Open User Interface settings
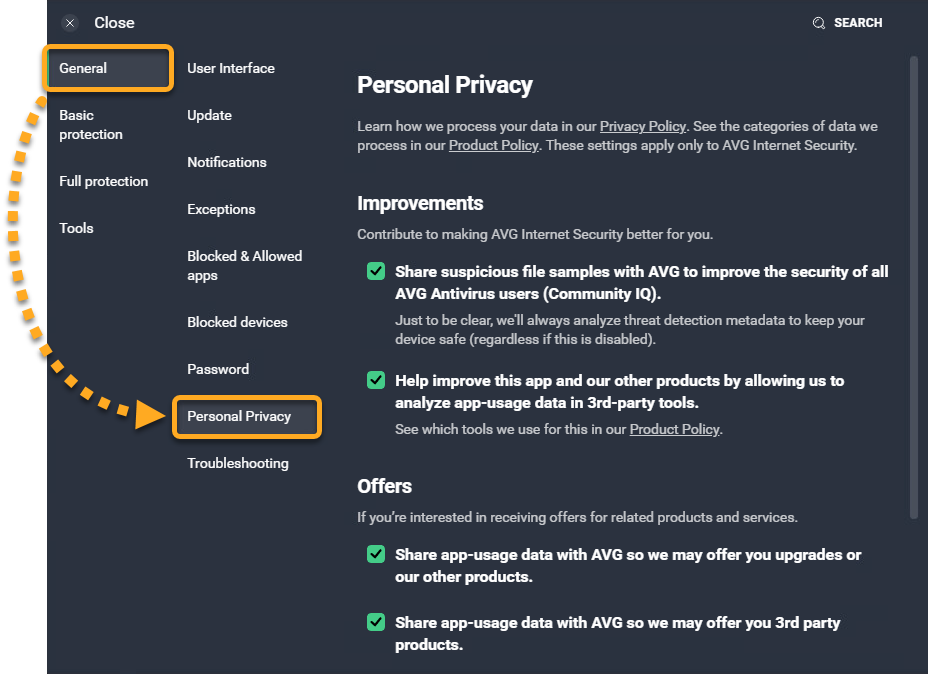928x675 pixels. (231, 68)
